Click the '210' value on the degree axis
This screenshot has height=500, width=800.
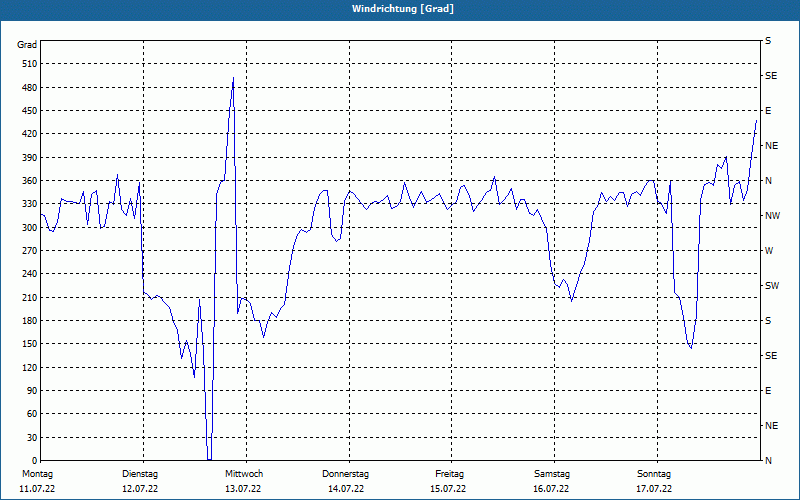click(30, 297)
